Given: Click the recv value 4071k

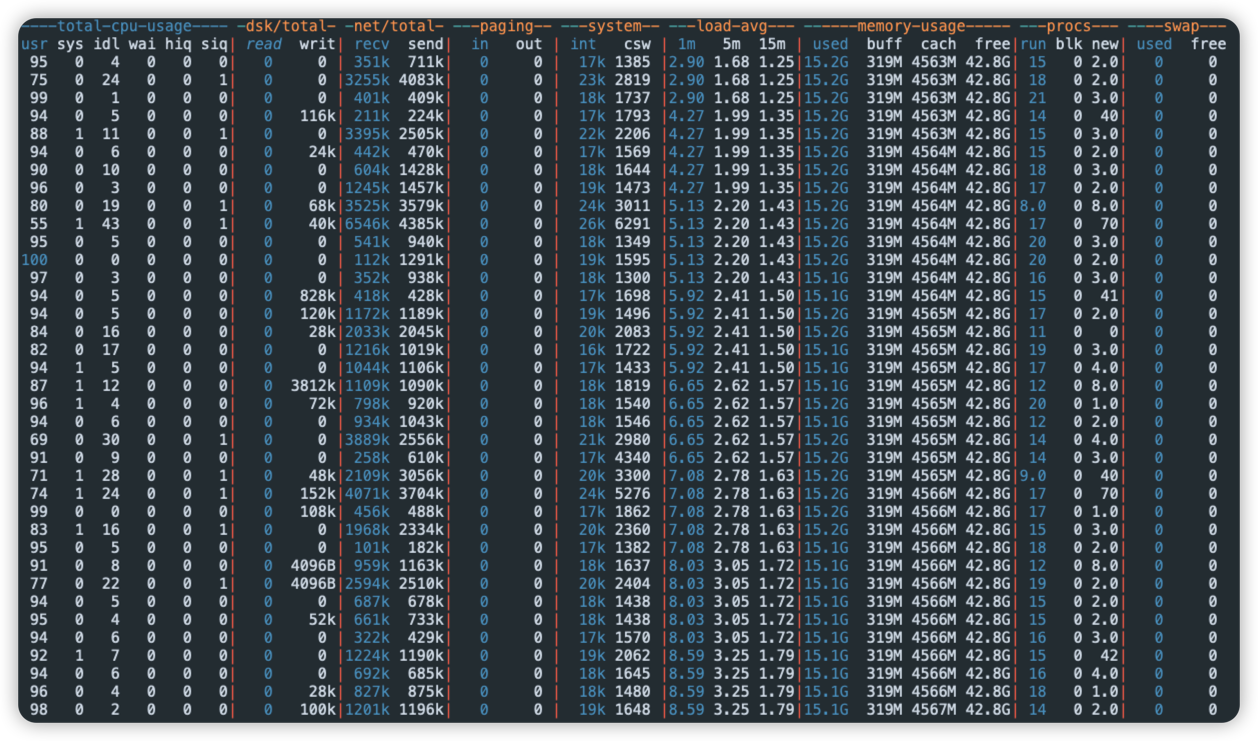Looking at the screenshot, I should [x=368, y=494].
